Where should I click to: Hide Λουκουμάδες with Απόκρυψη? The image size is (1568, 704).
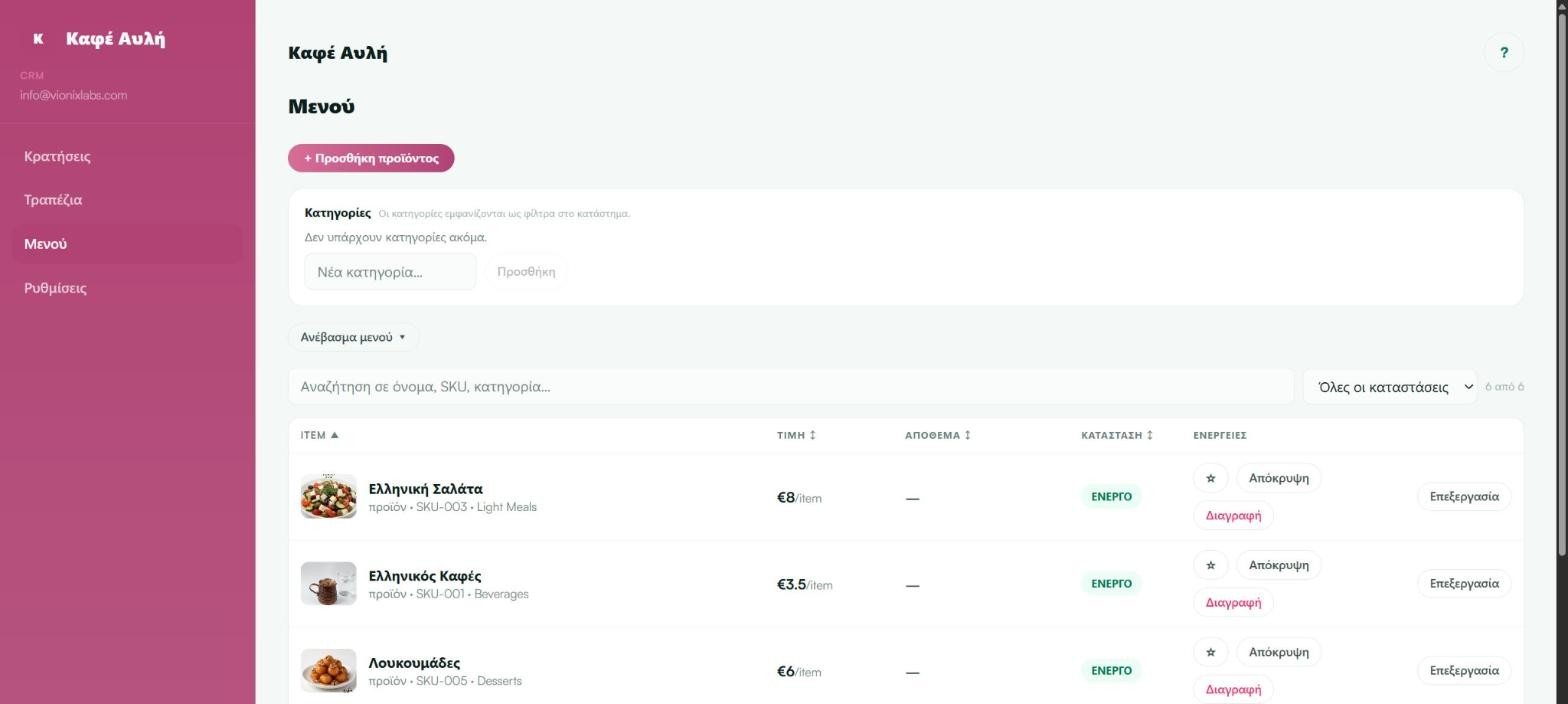pos(1279,652)
